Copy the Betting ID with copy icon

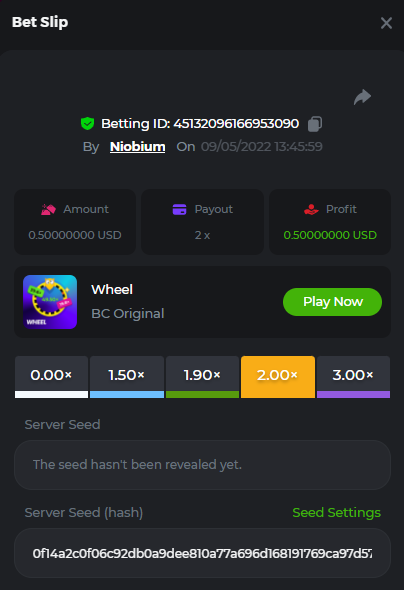[x=315, y=124]
